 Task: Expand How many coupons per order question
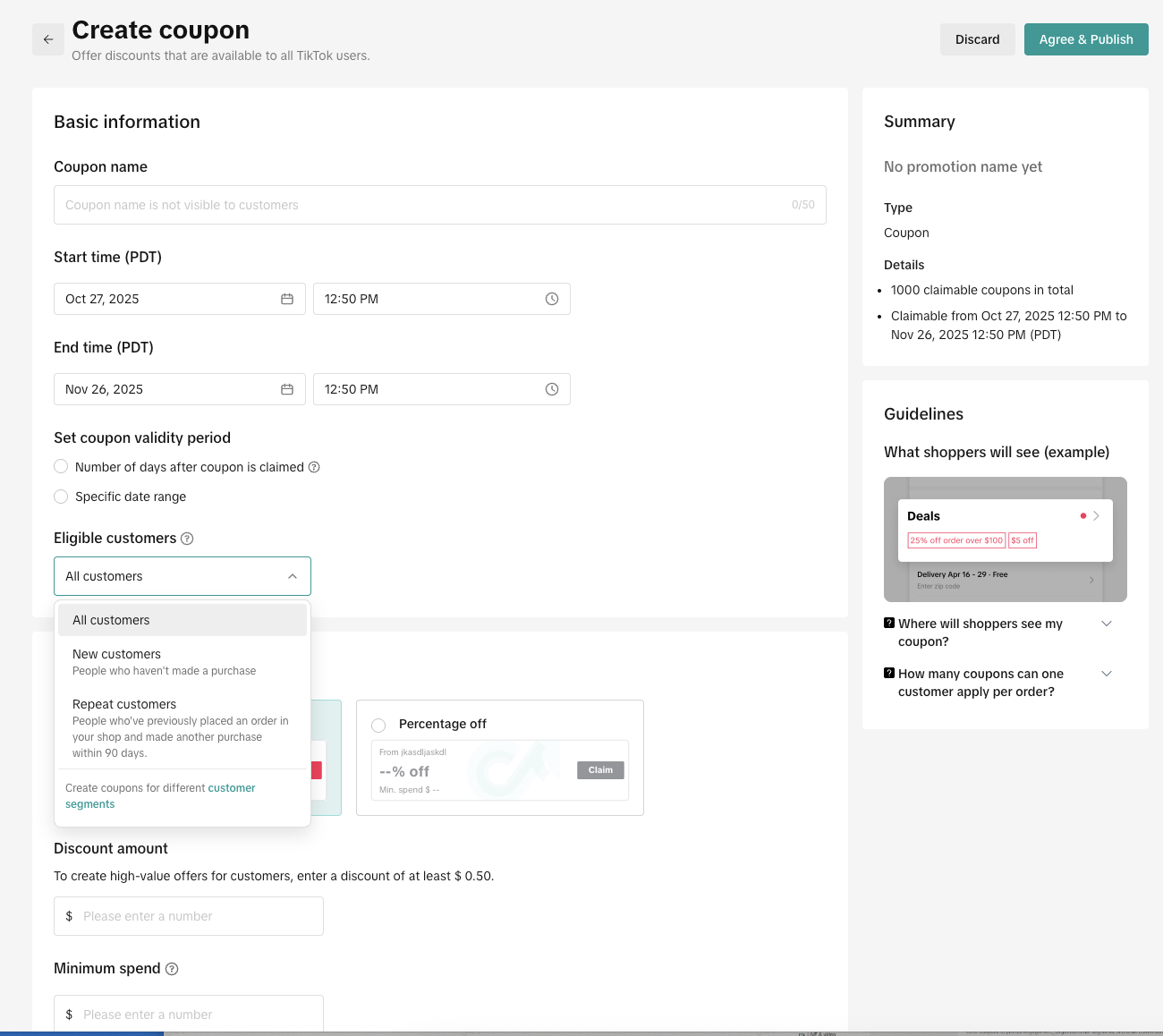[1106, 674]
